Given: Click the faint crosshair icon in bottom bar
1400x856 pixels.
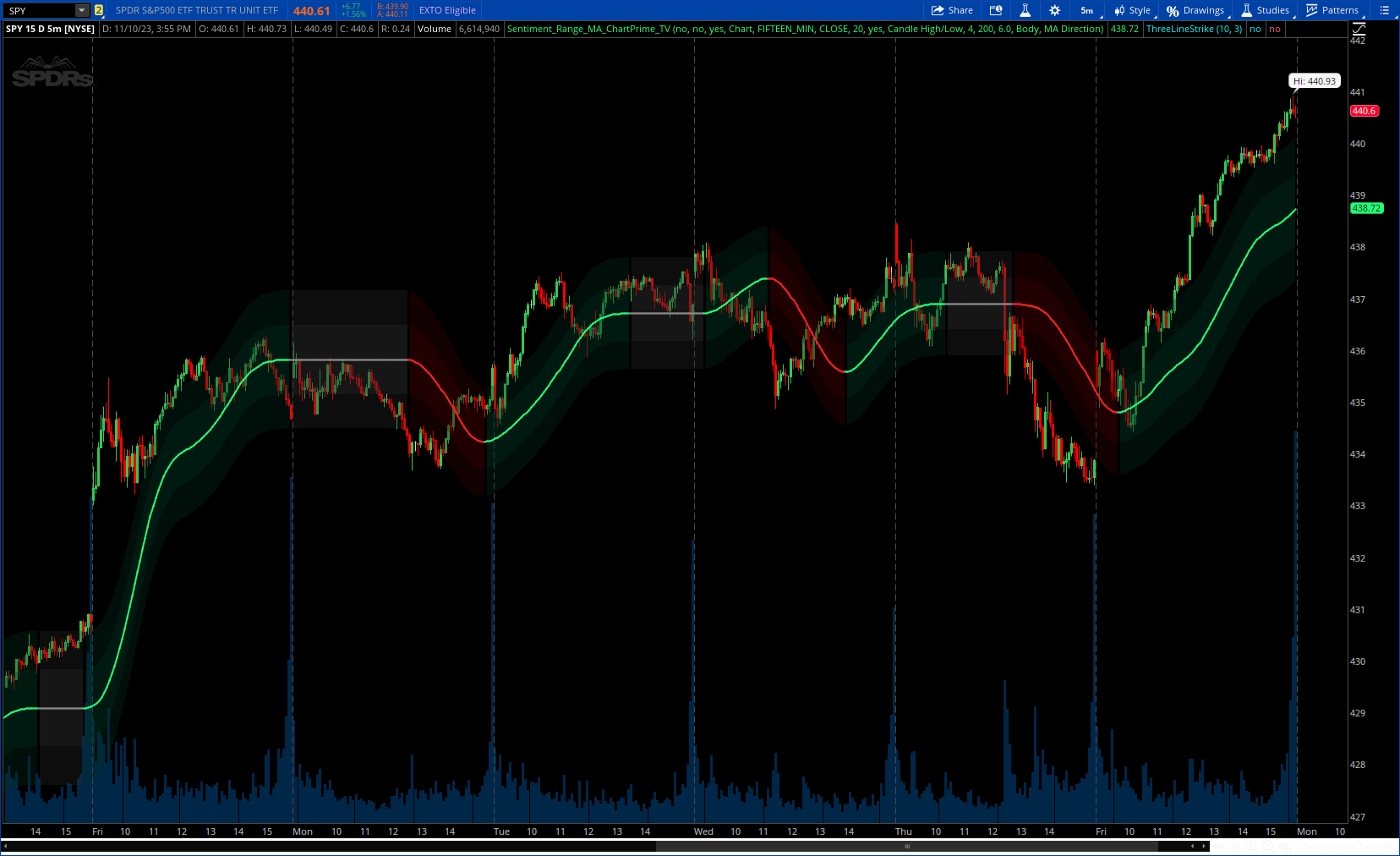Looking at the screenshot, I should point(1235,847).
